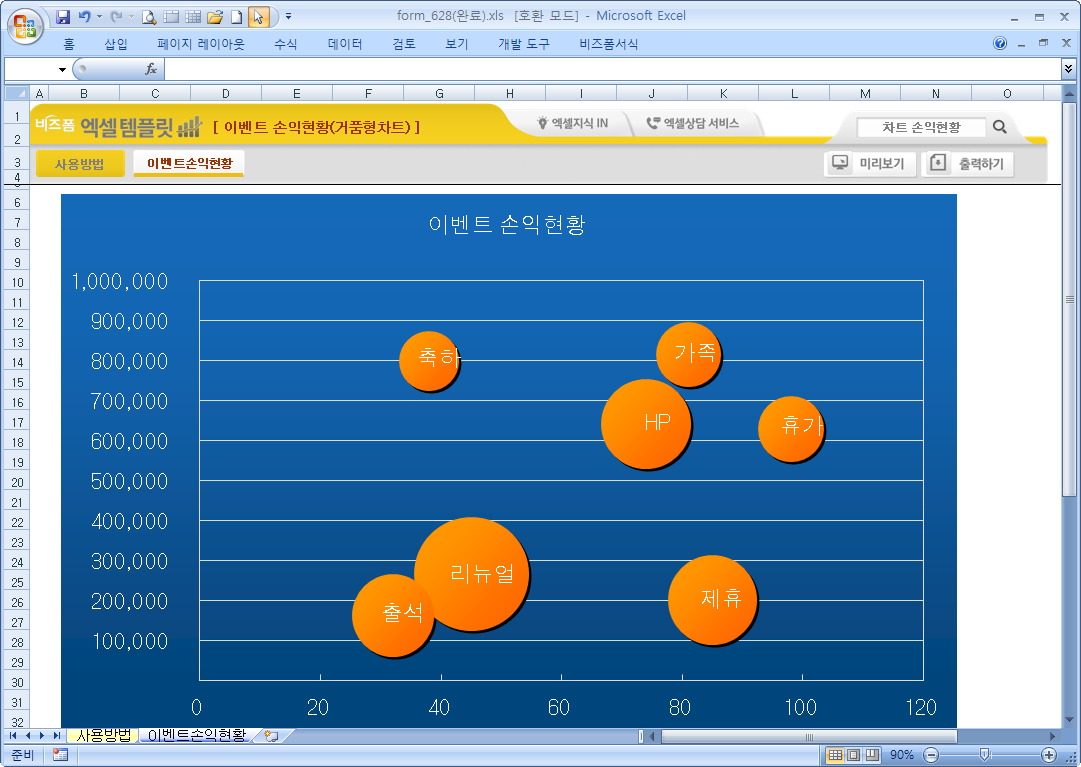Image resolution: width=1081 pixels, height=767 pixels.
Task: Open the round Office button menu
Action: point(24,25)
